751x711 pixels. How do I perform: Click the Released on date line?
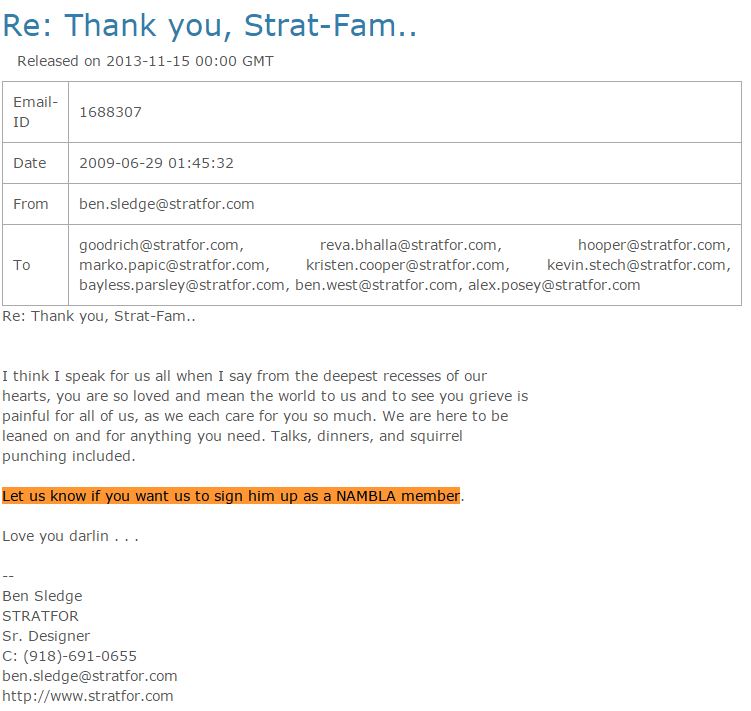pos(145,61)
